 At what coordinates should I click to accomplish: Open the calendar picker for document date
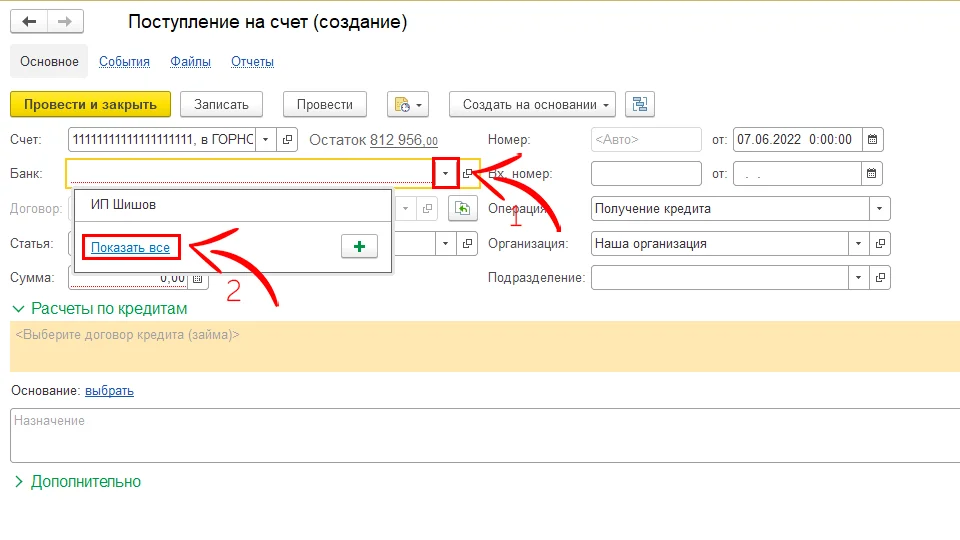[872, 140]
